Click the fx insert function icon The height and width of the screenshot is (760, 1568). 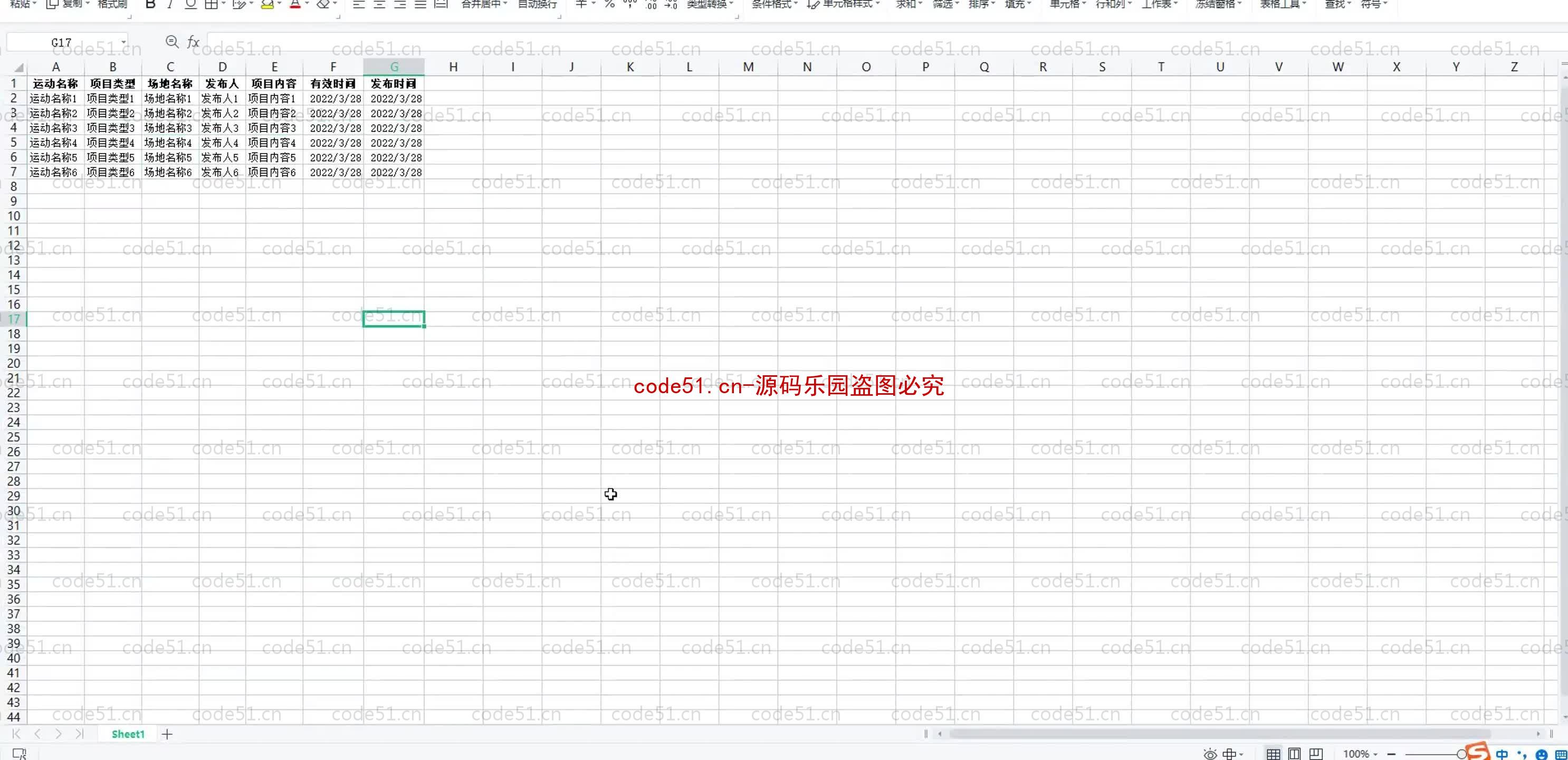coord(193,42)
